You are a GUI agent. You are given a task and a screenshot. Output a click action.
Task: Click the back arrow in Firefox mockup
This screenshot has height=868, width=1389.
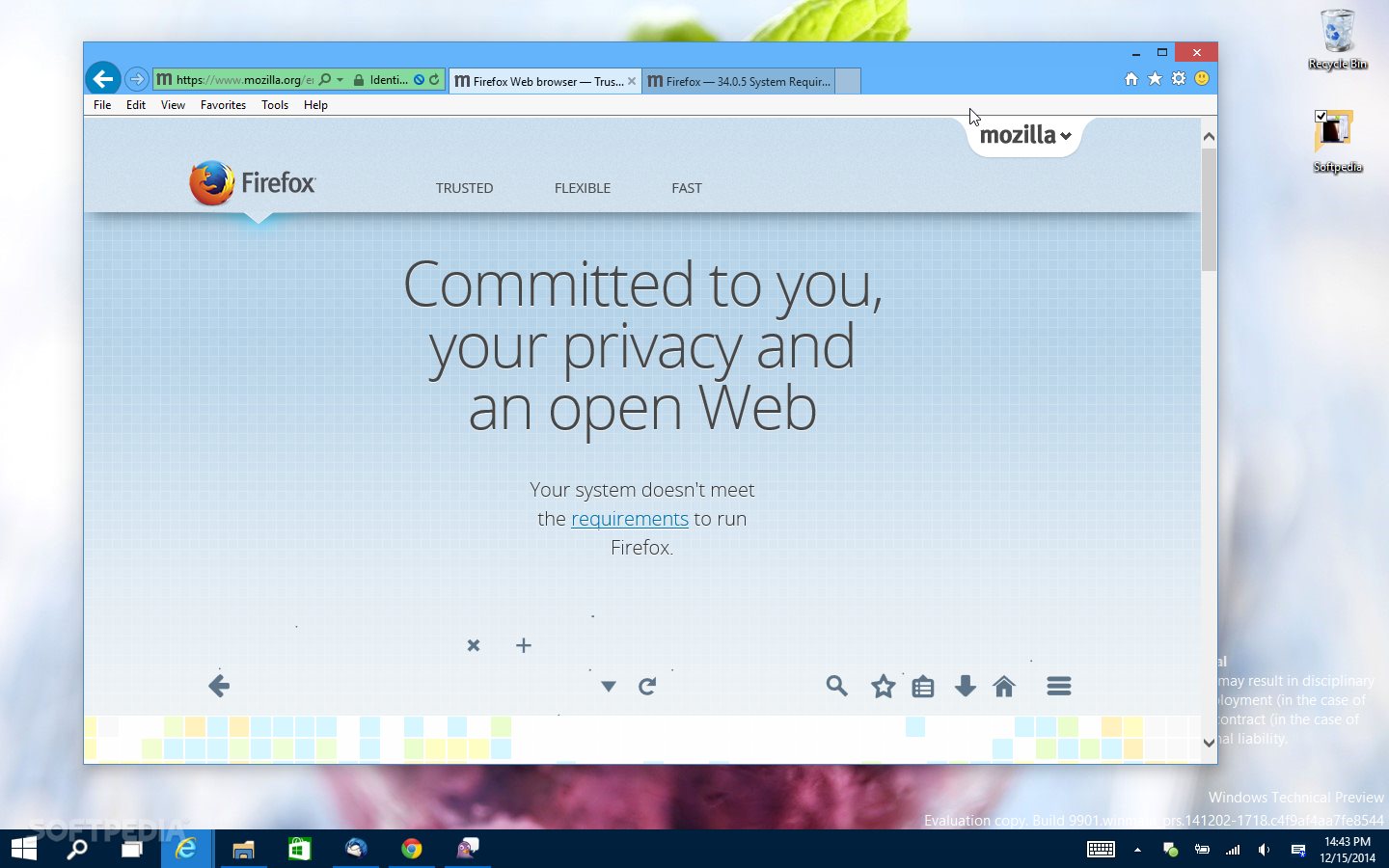219,686
